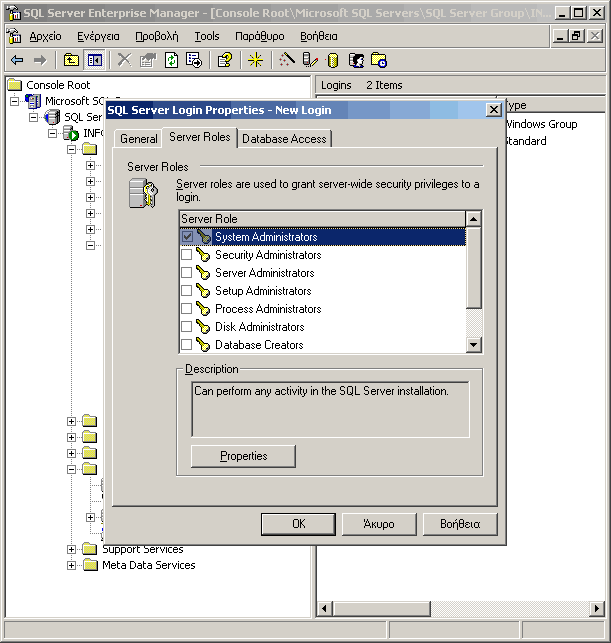
Task: Expand the Support Services tree node
Action: pos(71,549)
